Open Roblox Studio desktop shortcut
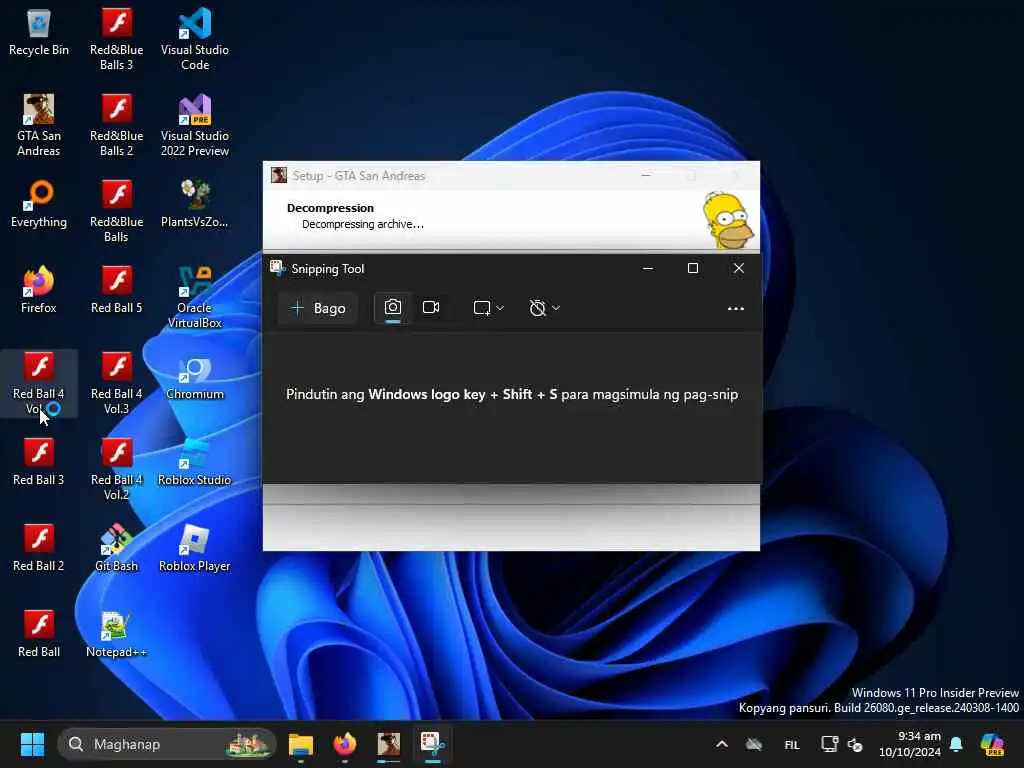Image resolution: width=1024 pixels, height=768 pixels. (x=195, y=462)
